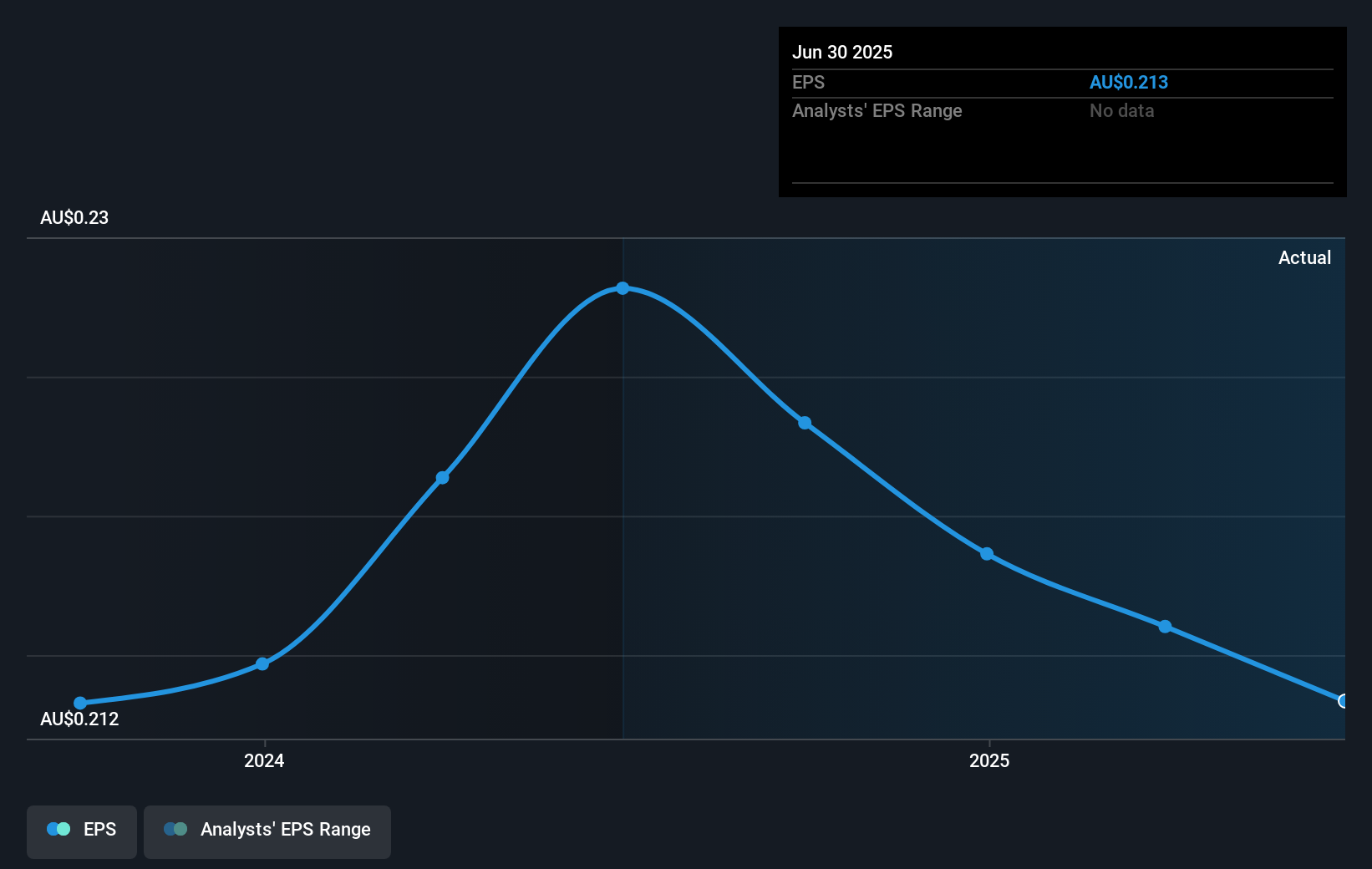
Task: Select the data point directly above the 2025 tick
Action: click(x=987, y=554)
